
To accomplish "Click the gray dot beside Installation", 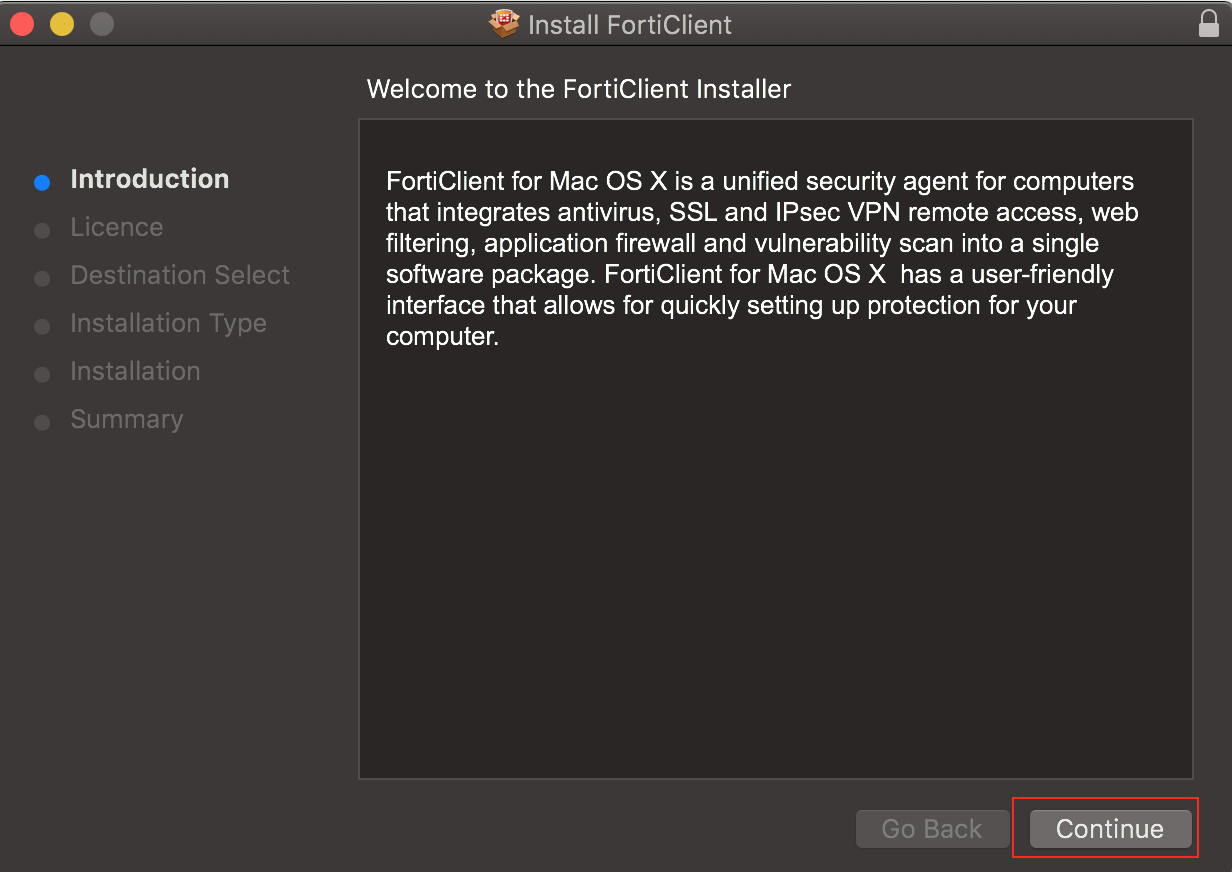I will tap(42, 373).
